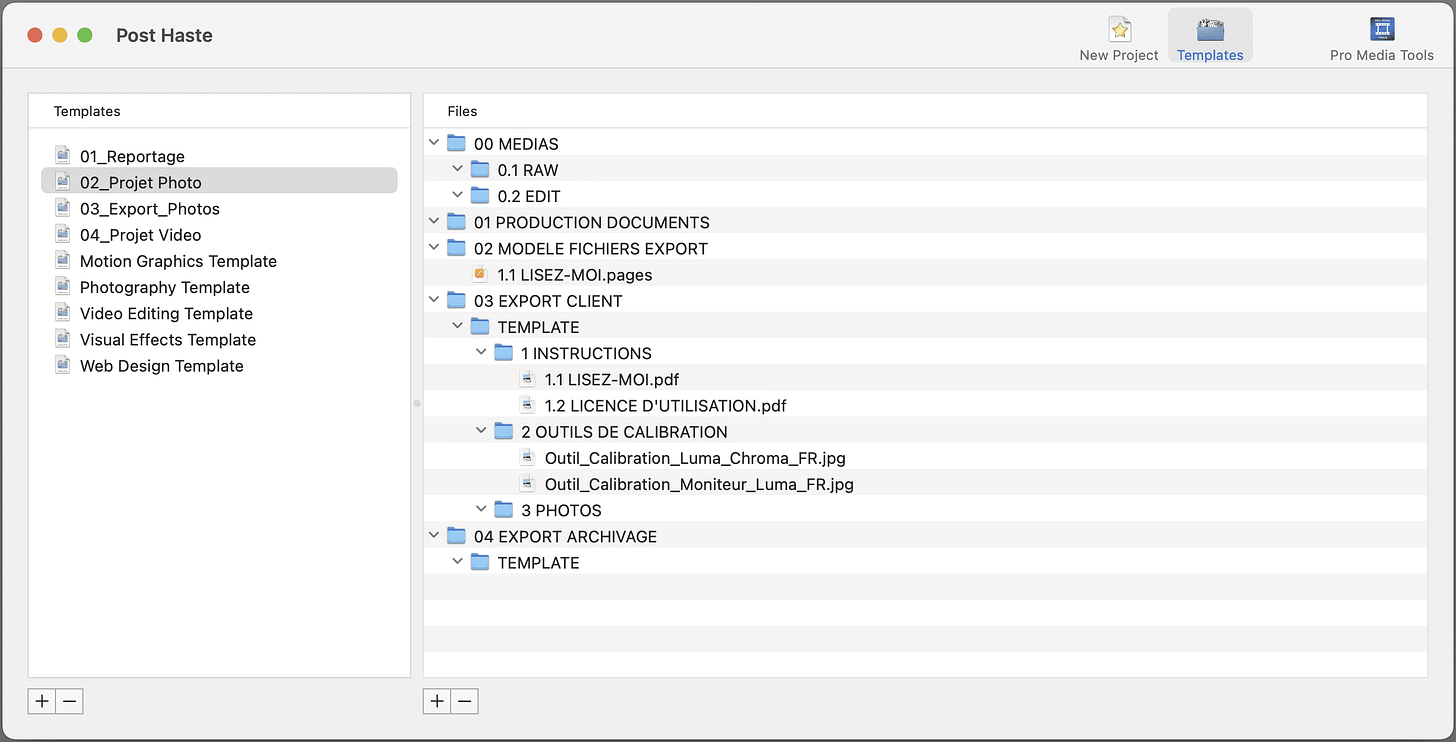This screenshot has width=1456, height=742.
Task: Click the Moniteur_Luma_FR.jpg image file icon
Action: (x=527, y=484)
